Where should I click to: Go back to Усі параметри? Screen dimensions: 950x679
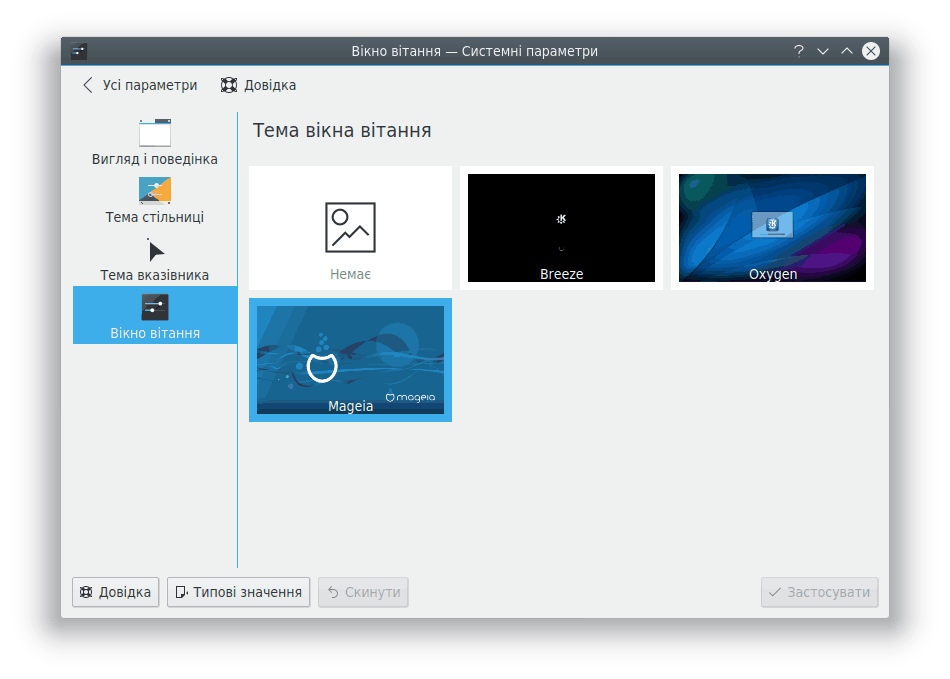139,85
